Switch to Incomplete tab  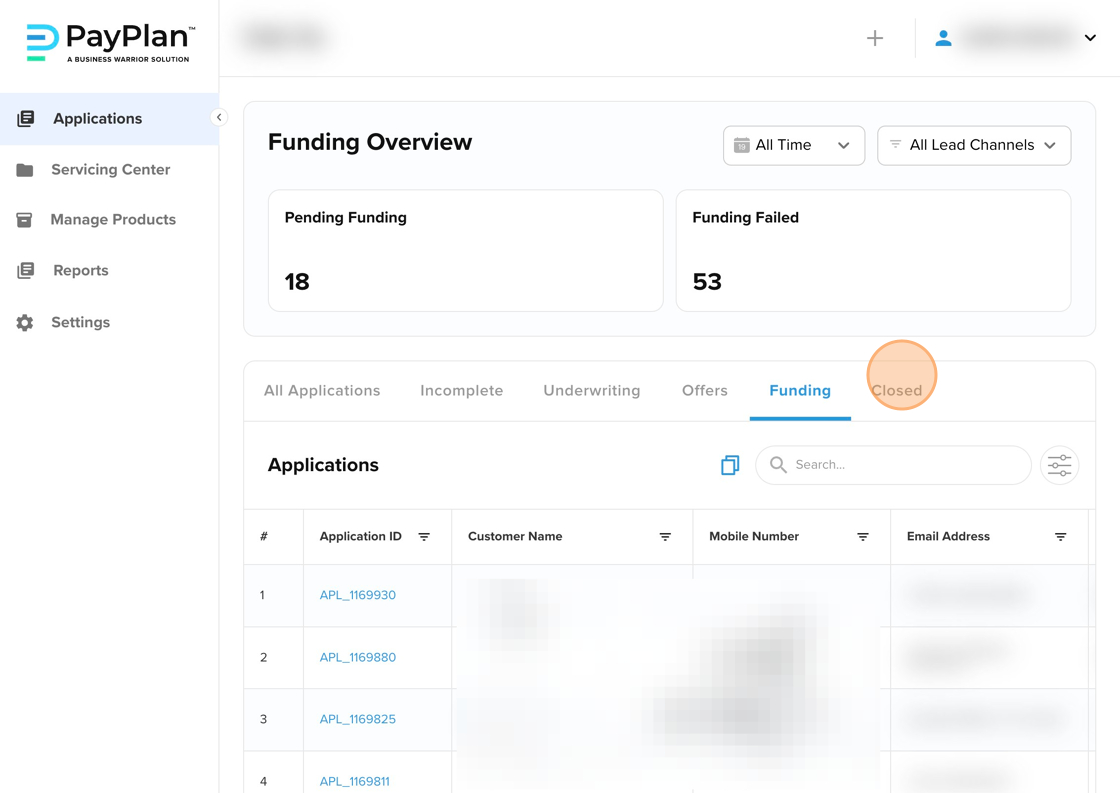461,391
